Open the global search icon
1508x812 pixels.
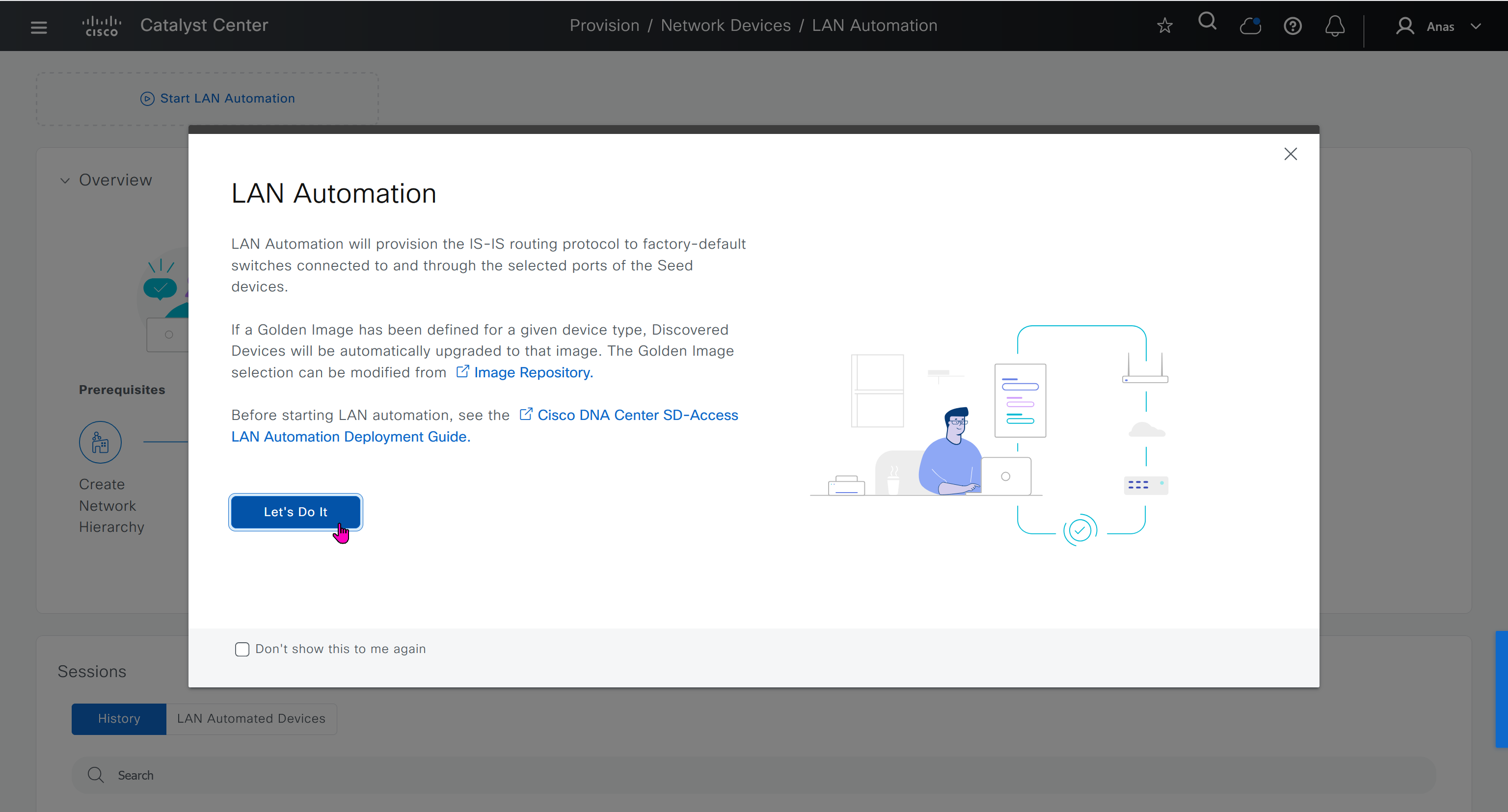click(x=1207, y=23)
